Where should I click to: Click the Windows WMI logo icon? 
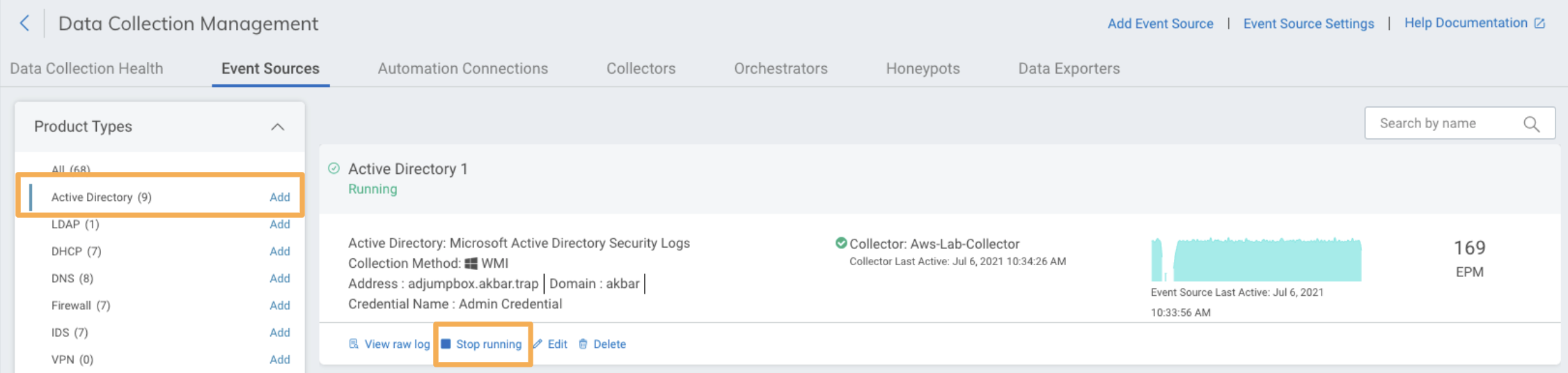point(471,264)
